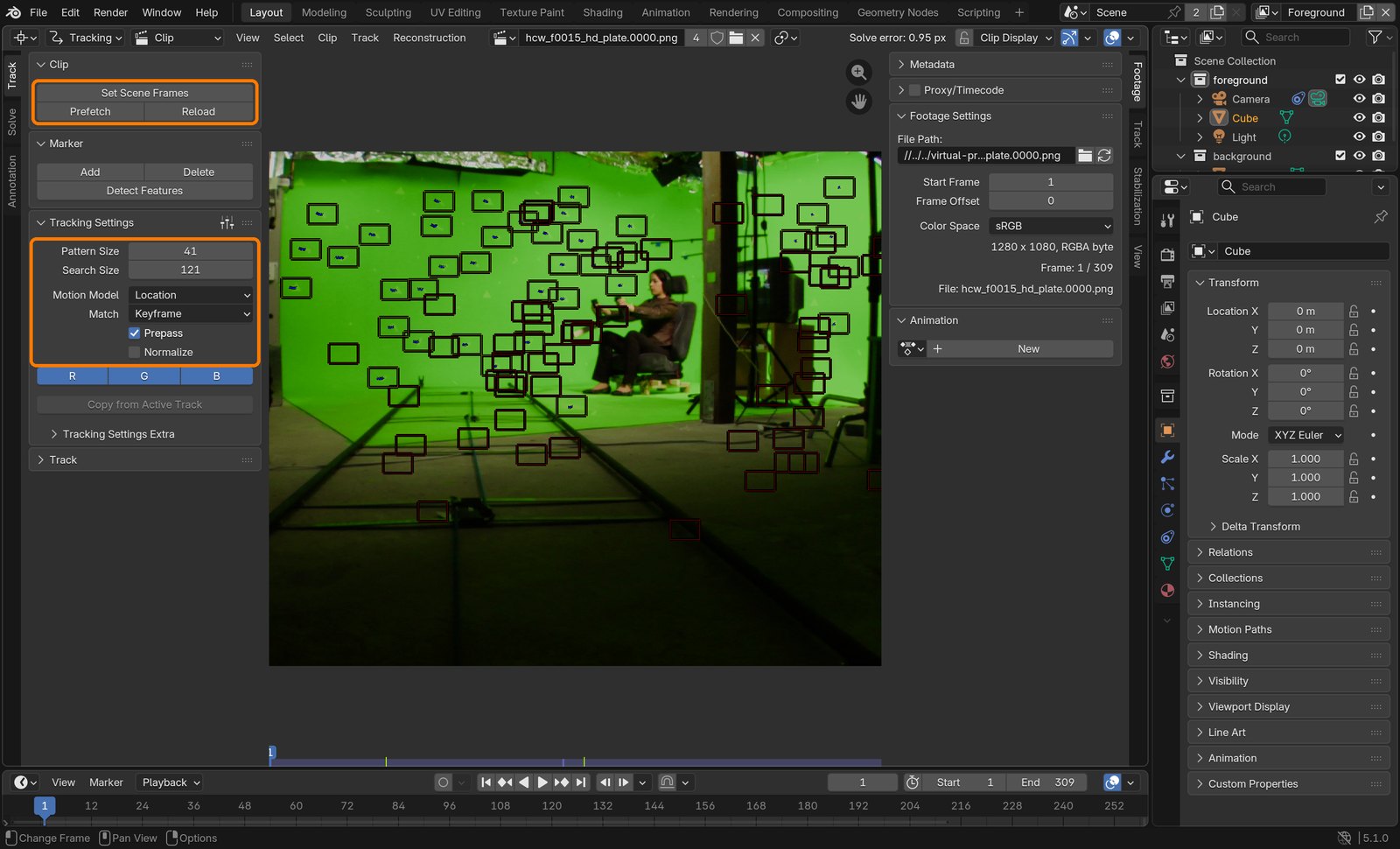Click the outliner filter funnel icon
Viewport: 1400px width, 849px height.
tap(1375, 37)
